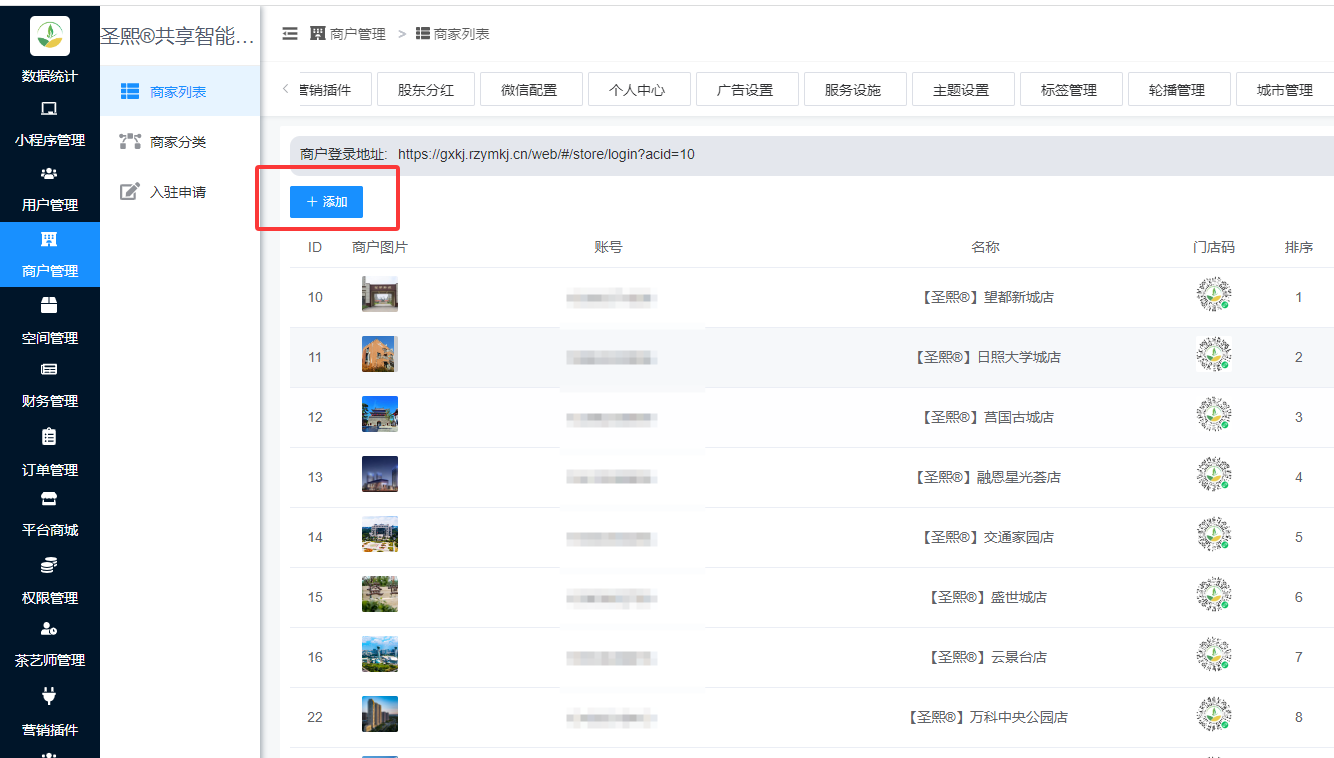Open the store QR code for 望都新城店
Viewport: 1334px width, 758px height.
click(1214, 294)
